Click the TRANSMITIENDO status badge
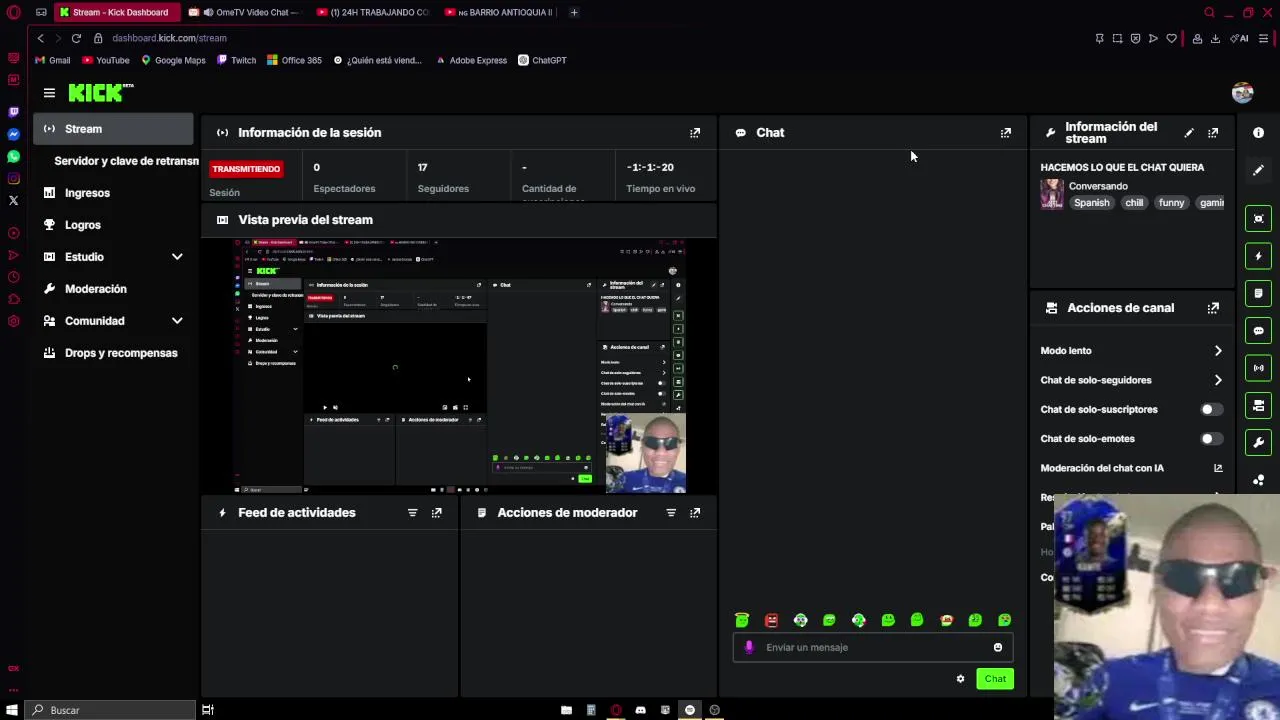Viewport: 1280px width, 720px height. pyautogui.click(x=246, y=169)
